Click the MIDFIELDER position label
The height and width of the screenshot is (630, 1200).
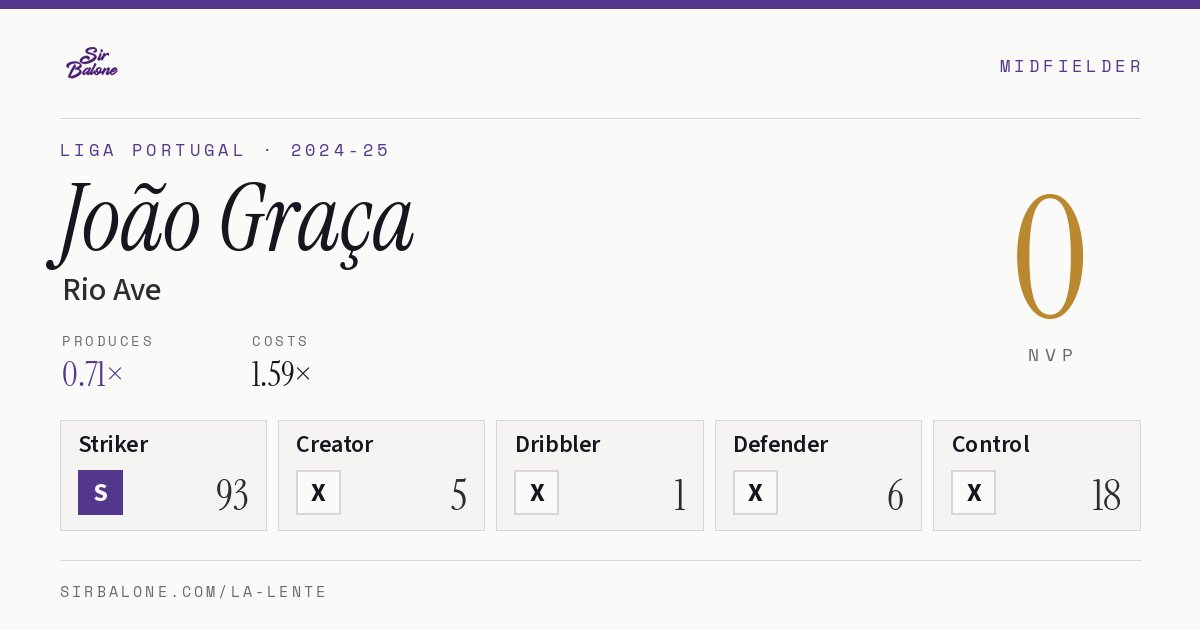1071,66
